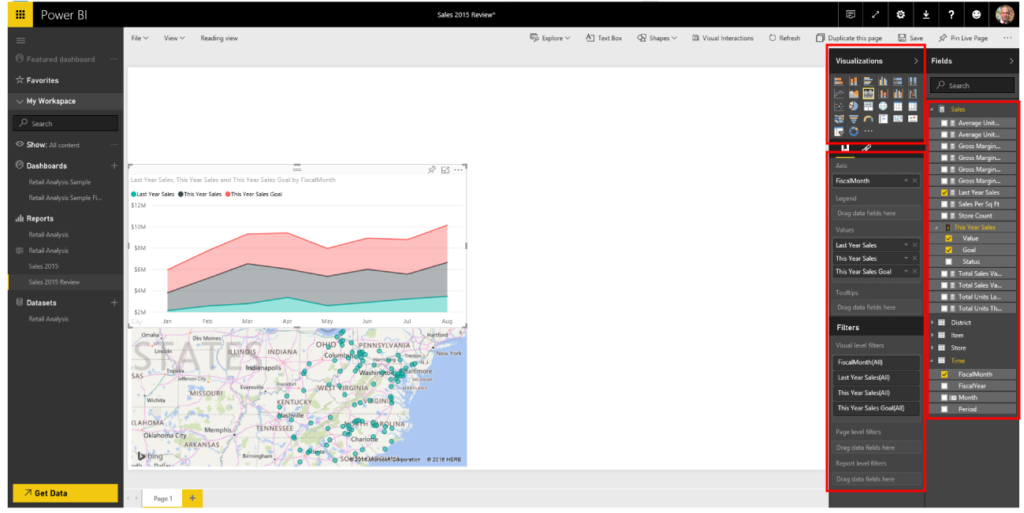The width and height of the screenshot is (1024, 513).
Task: Open Last Year Sales value dropdown
Action: point(906,245)
